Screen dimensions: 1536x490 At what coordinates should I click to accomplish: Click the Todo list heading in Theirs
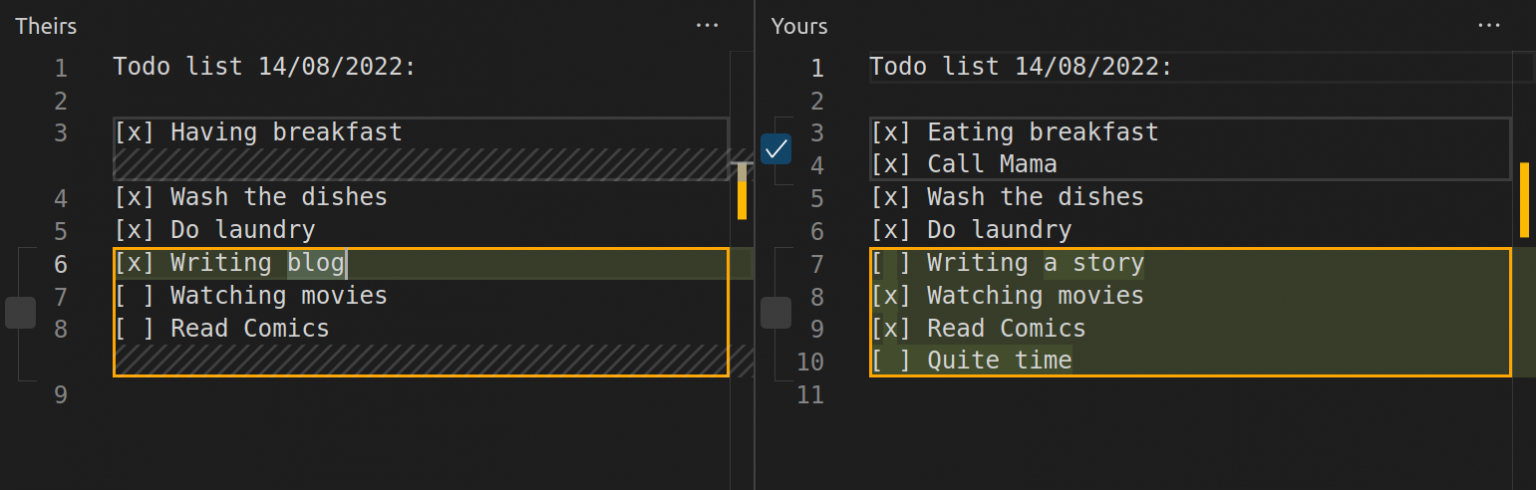pyautogui.click(x=264, y=67)
